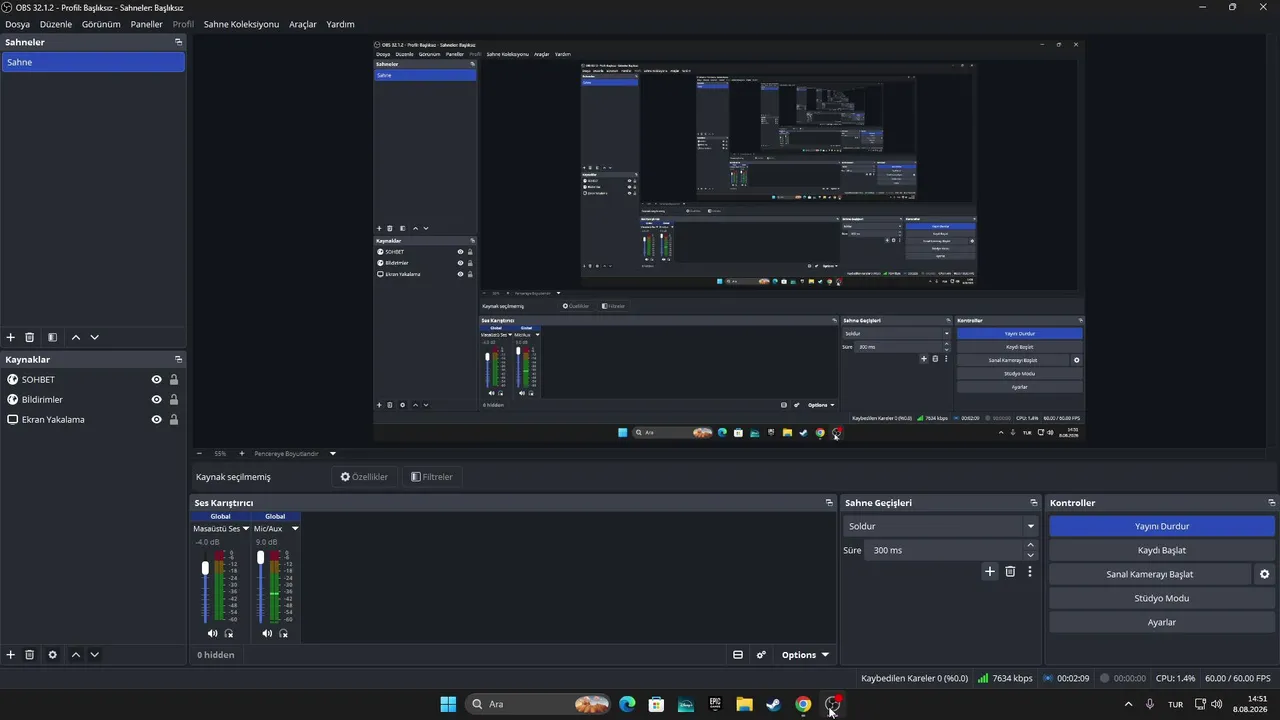1280x720 pixels.
Task: Open the mixer Options dropdown
Action: click(x=805, y=655)
